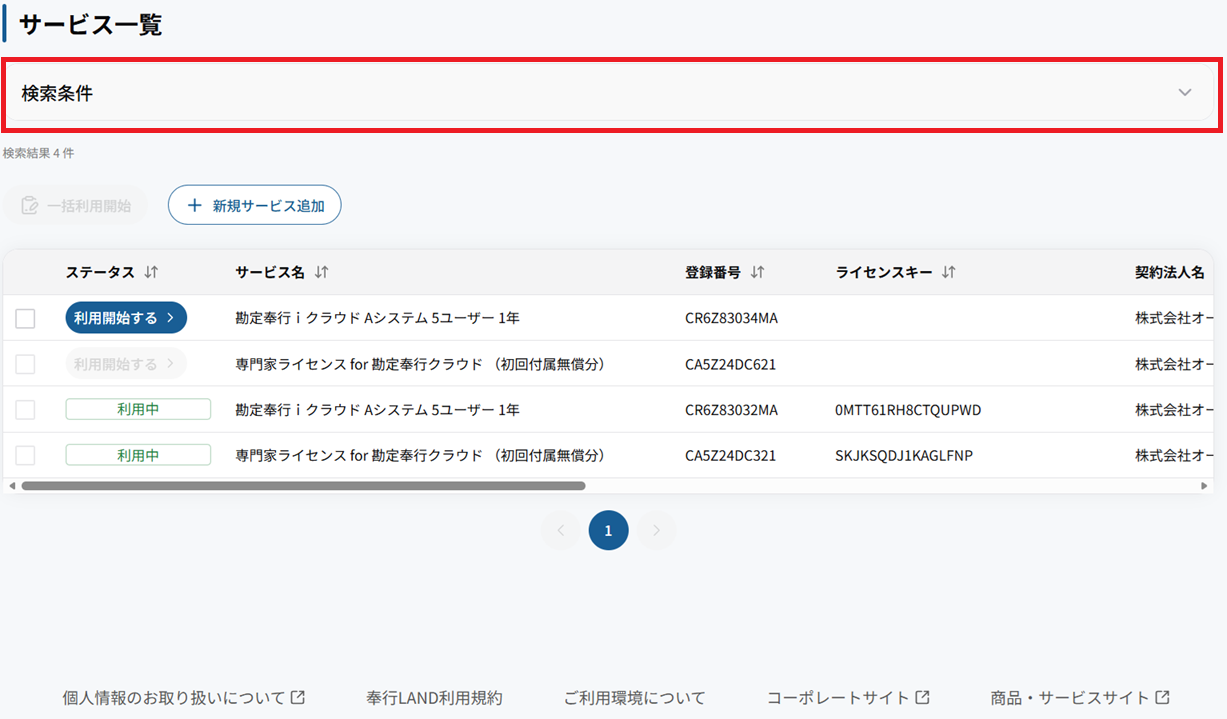
Task: Sort by 登録番号 column arrows
Action: click(x=757, y=272)
